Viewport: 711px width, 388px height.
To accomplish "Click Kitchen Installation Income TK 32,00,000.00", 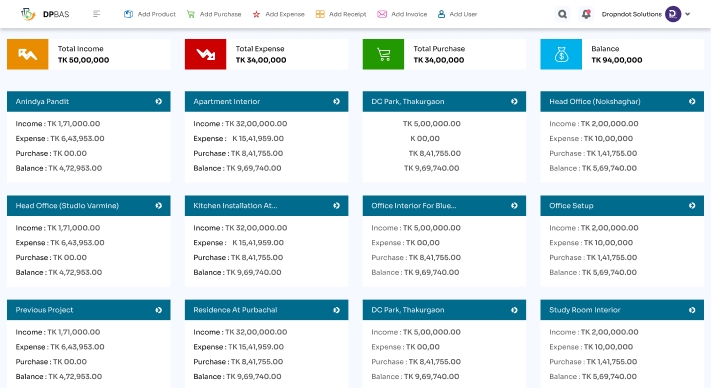I will point(240,228).
